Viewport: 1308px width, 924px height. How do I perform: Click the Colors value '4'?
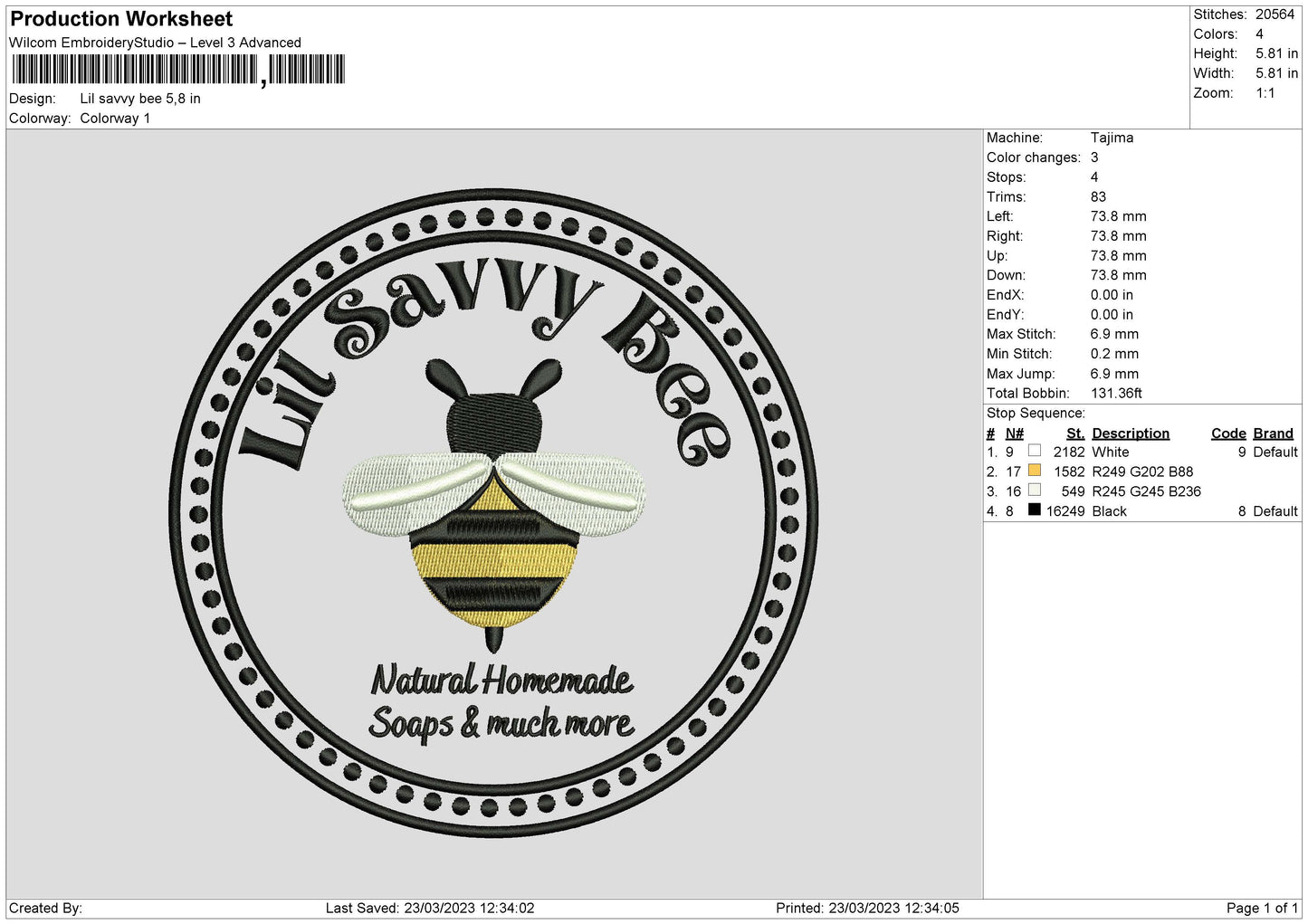click(1259, 34)
